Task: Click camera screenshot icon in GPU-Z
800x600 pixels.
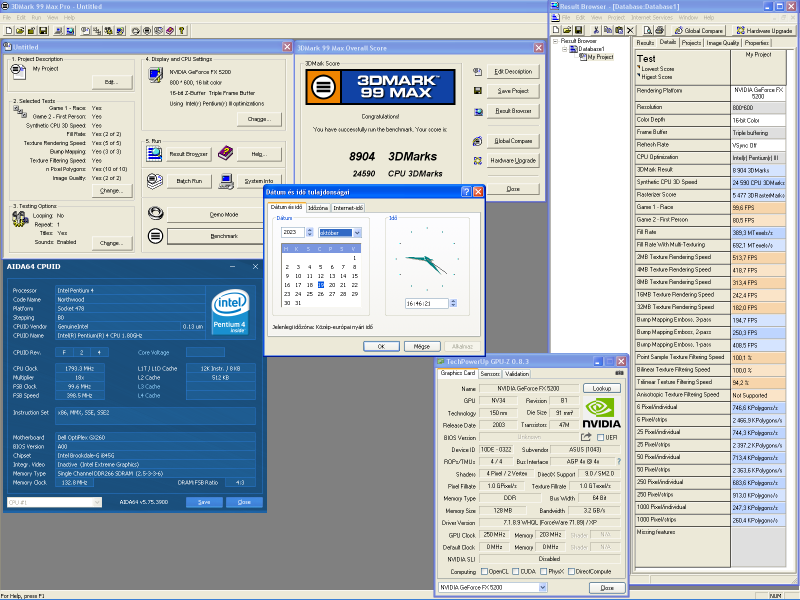Action: coord(619,373)
